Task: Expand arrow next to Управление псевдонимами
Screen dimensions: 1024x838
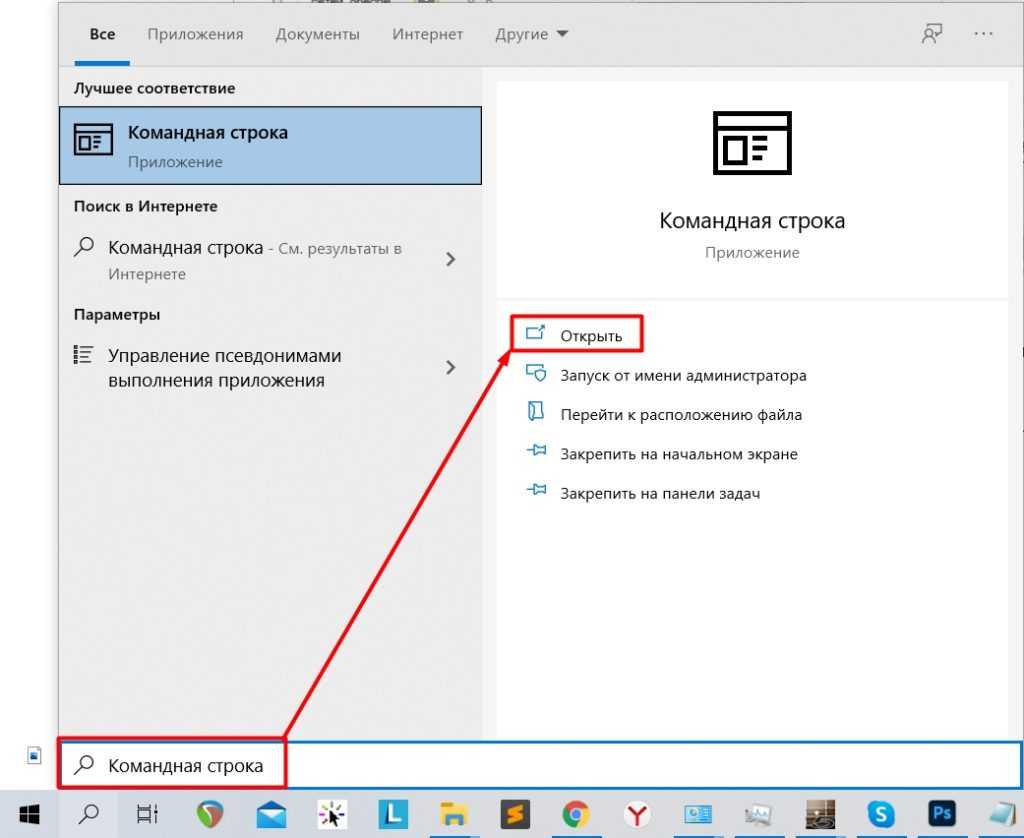Action: pyautogui.click(x=451, y=367)
